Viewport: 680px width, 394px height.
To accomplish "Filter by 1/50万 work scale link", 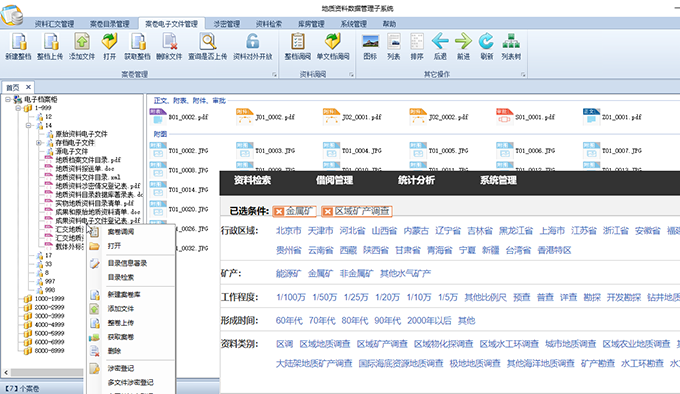I will [x=324, y=297].
